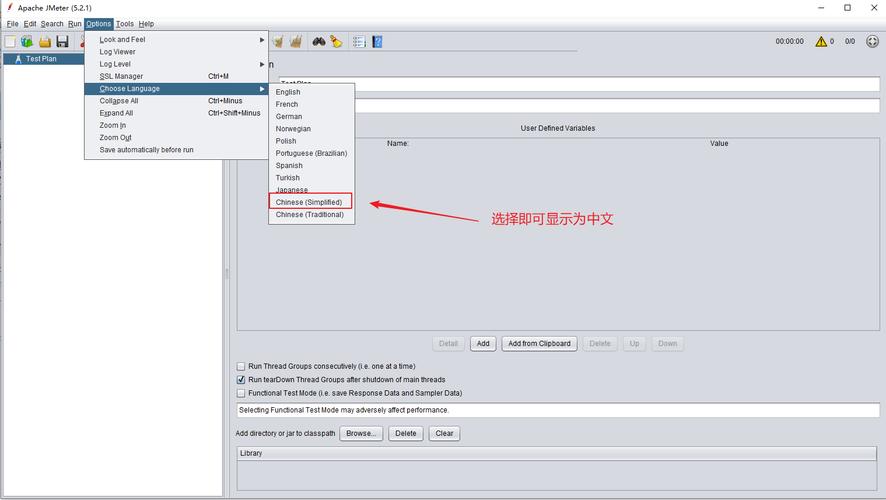Click the Library table header
Viewport: 886px width, 500px height.
point(557,453)
